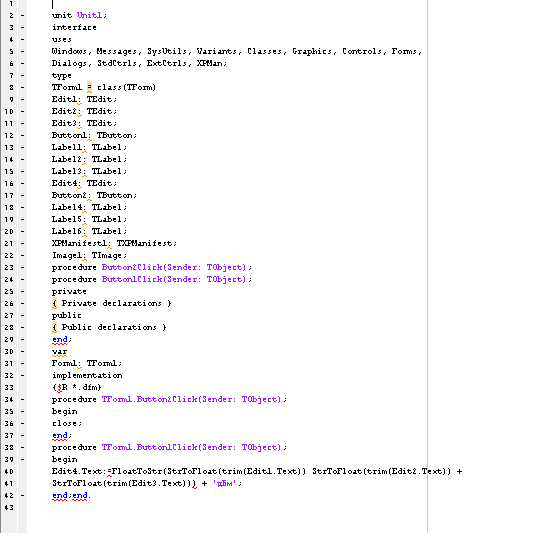Click the 'Image1: TImage;' declaration
The image size is (541, 538).
[89, 255]
